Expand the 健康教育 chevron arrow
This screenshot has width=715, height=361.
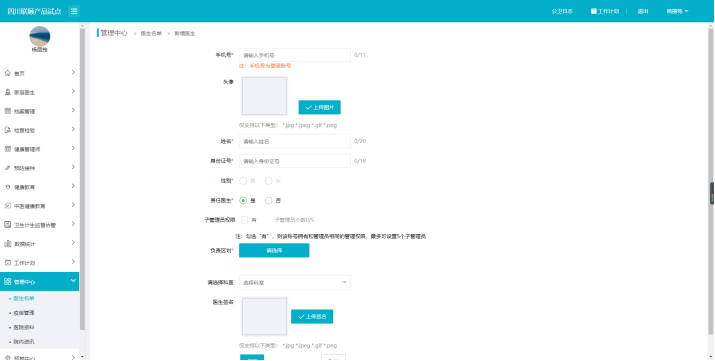point(73,186)
